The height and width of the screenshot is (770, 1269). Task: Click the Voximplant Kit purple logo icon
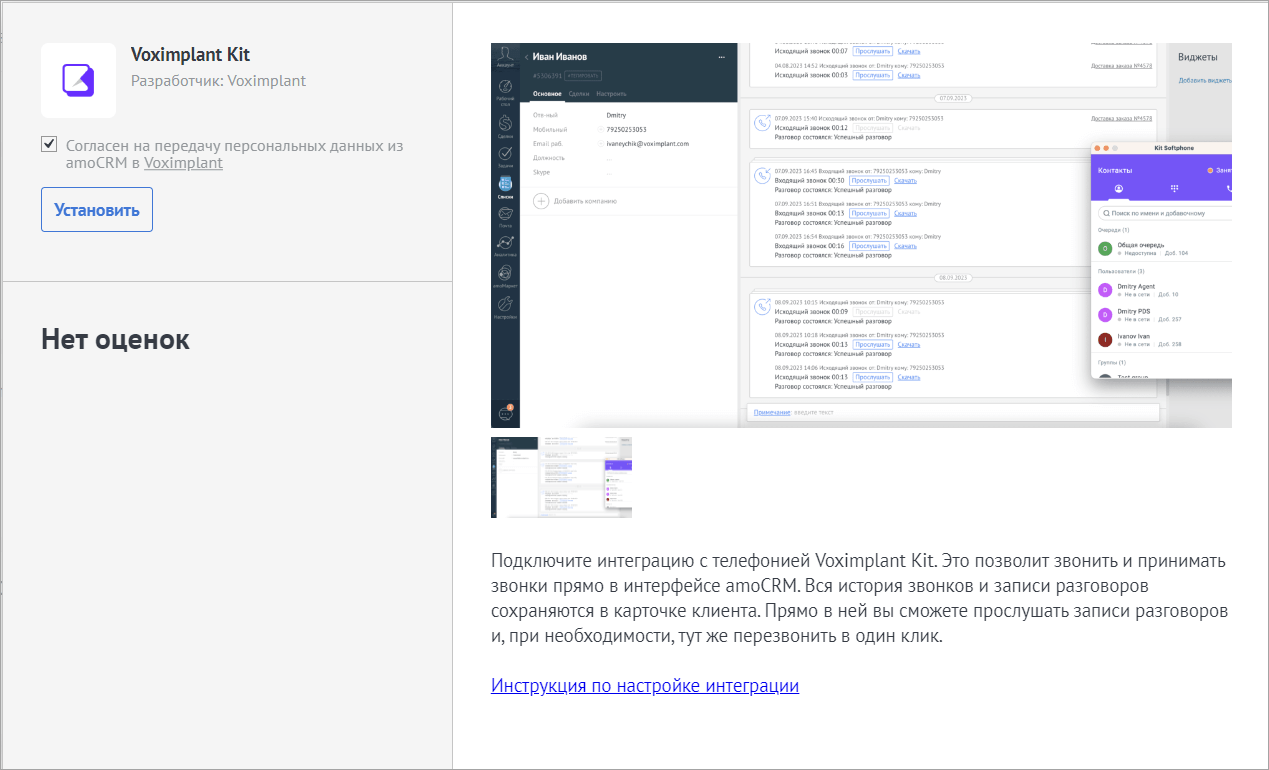[78, 80]
